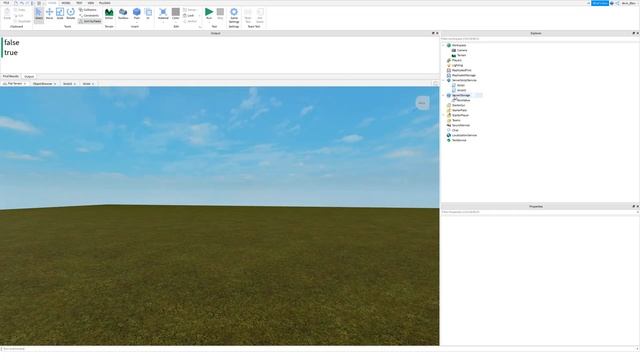Select Teams in Explorer
Viewport: 640px width, 360px height.
(456, 120)
